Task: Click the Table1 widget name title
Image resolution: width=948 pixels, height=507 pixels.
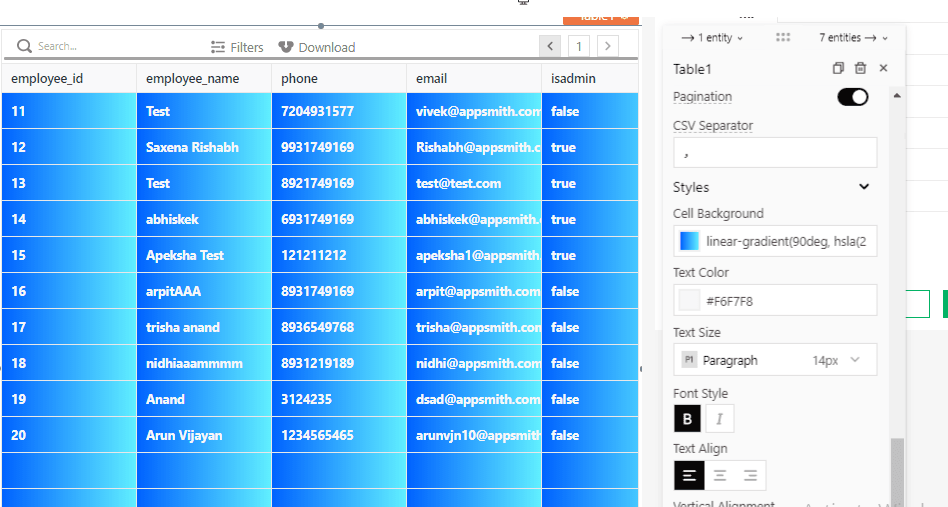Action: tap(692, 69)
